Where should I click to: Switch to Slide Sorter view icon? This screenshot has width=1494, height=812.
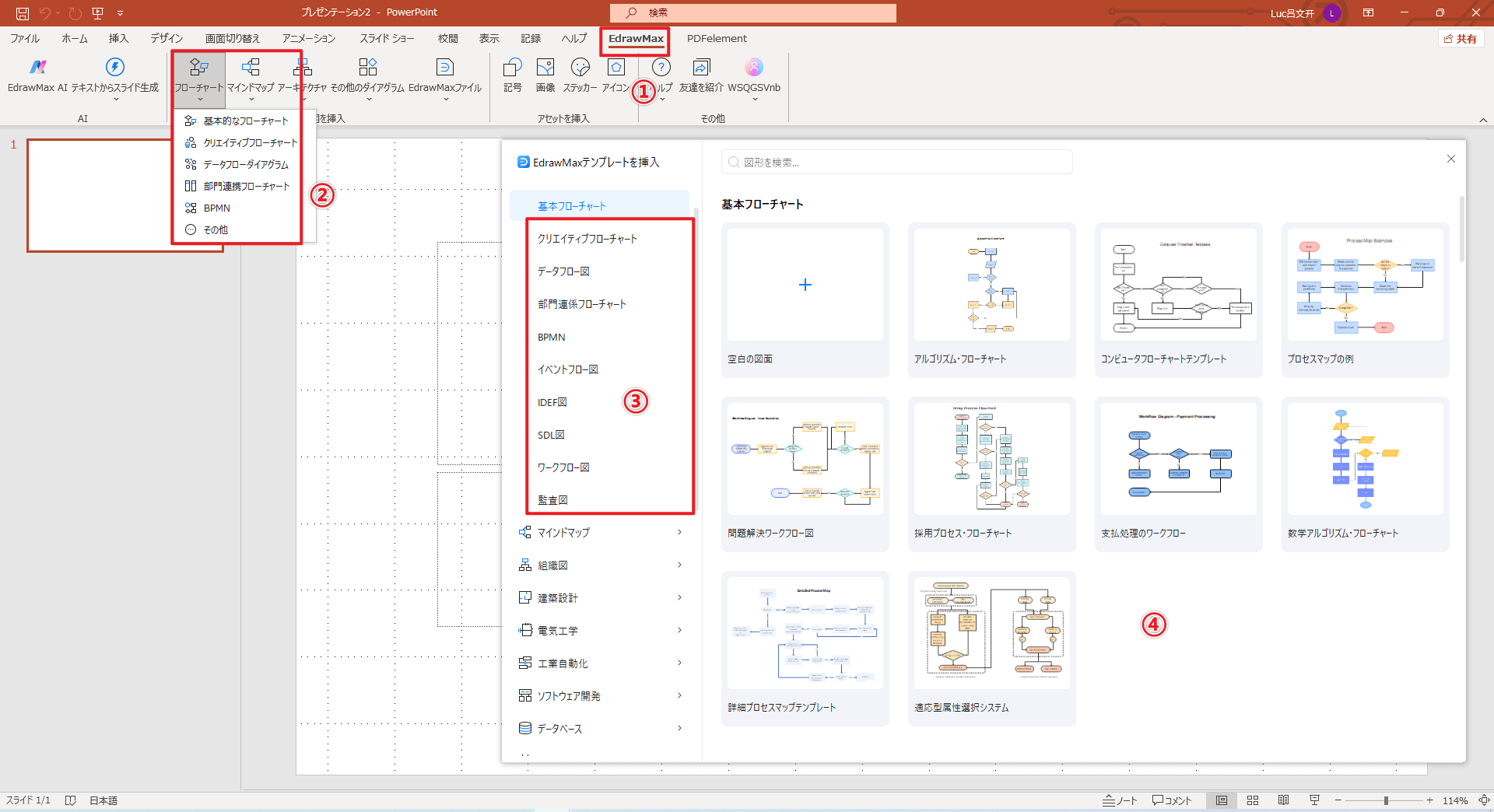1253,800
